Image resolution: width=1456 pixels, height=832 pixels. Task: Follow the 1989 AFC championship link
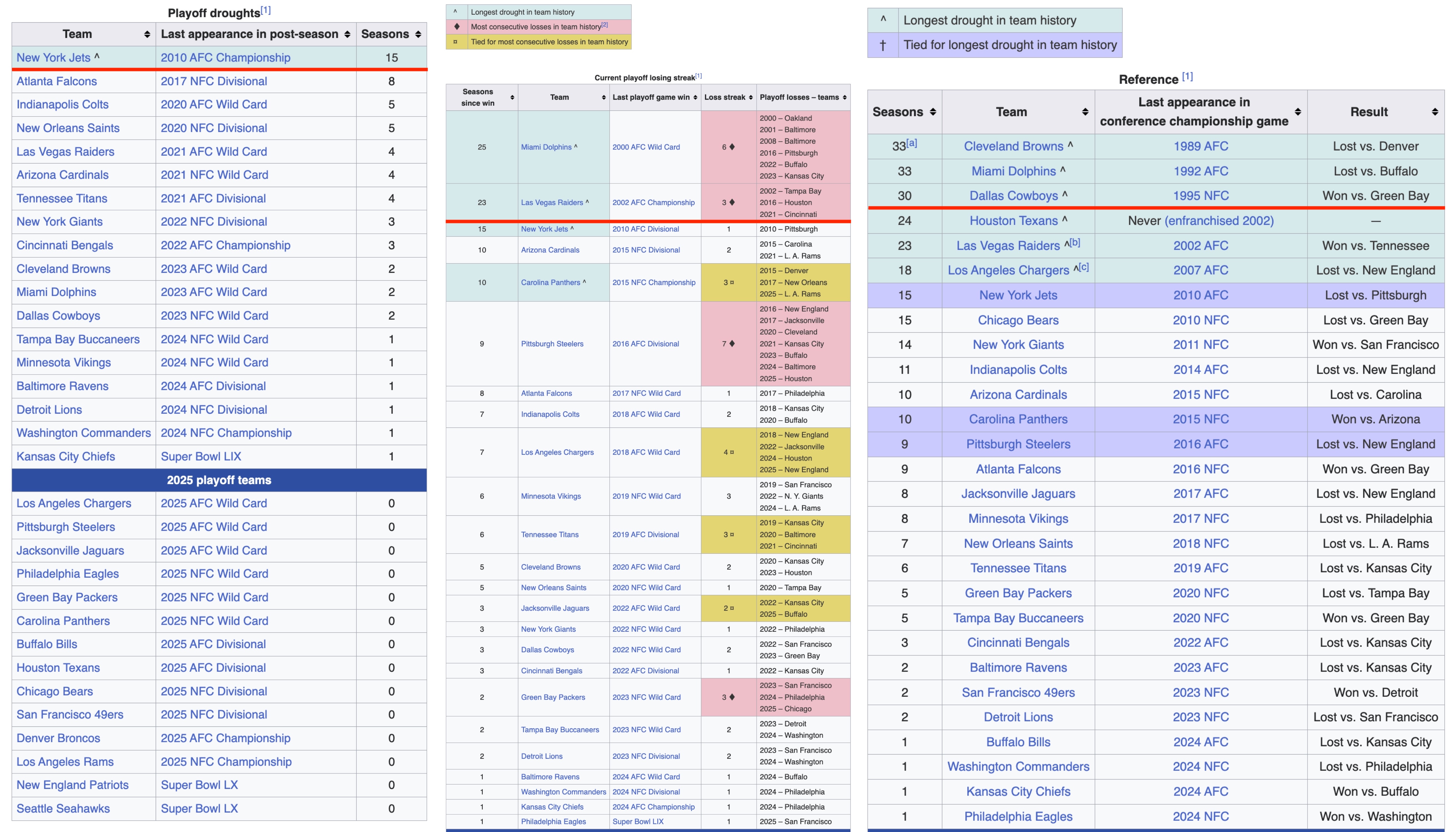[x=1201, y=146]
